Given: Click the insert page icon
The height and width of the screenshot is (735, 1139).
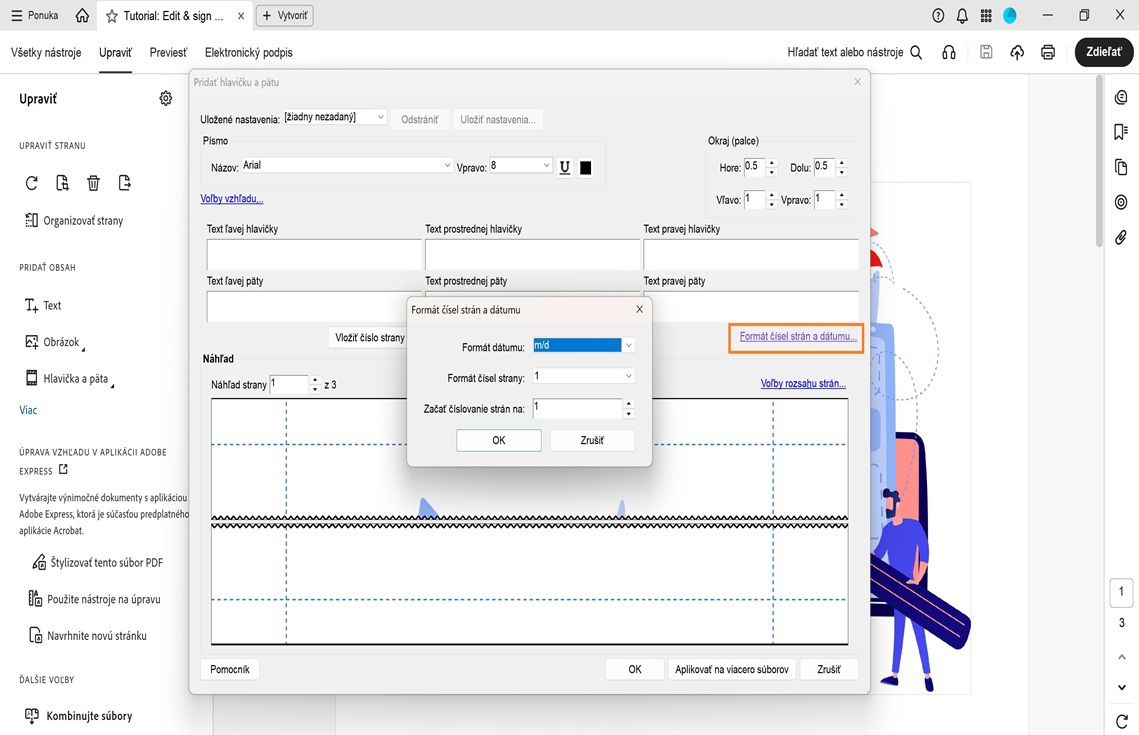Looking at the screenshot, I should pyautogui.click(x=124, y=183).
